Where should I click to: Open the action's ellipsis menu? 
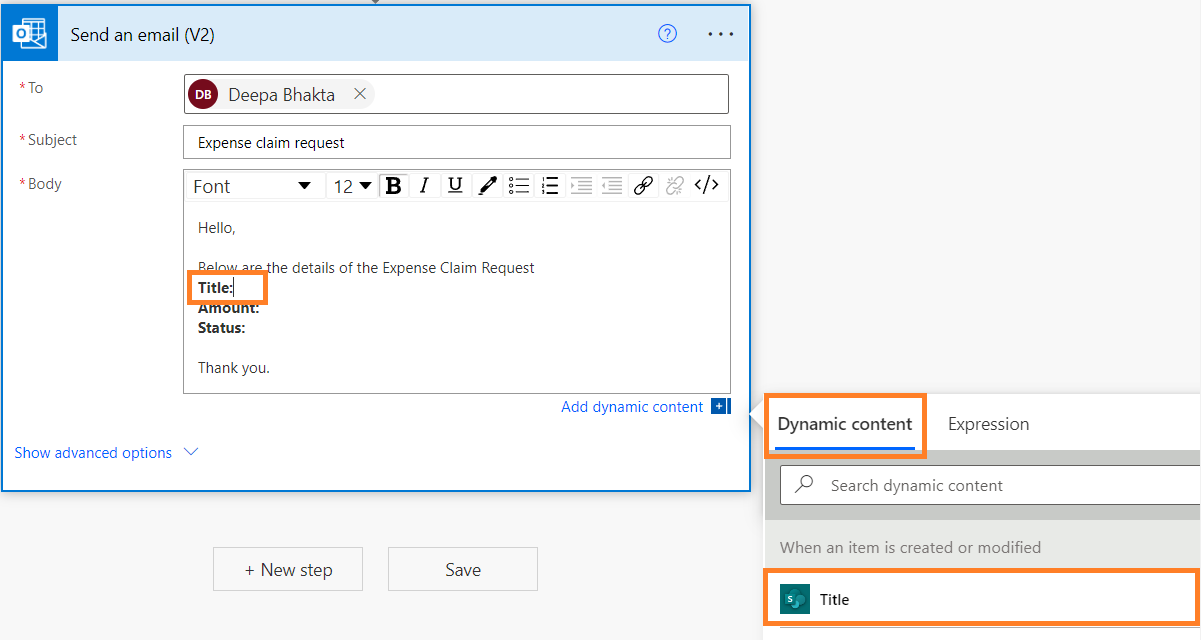coord(720,33)
